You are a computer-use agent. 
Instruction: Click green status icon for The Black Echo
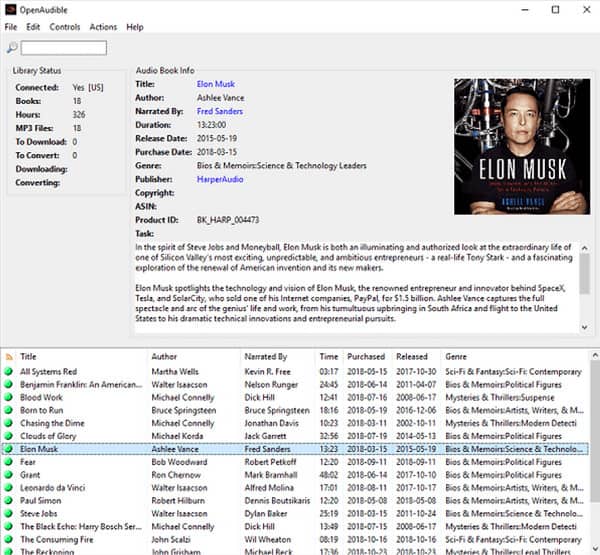pos(8,527)
